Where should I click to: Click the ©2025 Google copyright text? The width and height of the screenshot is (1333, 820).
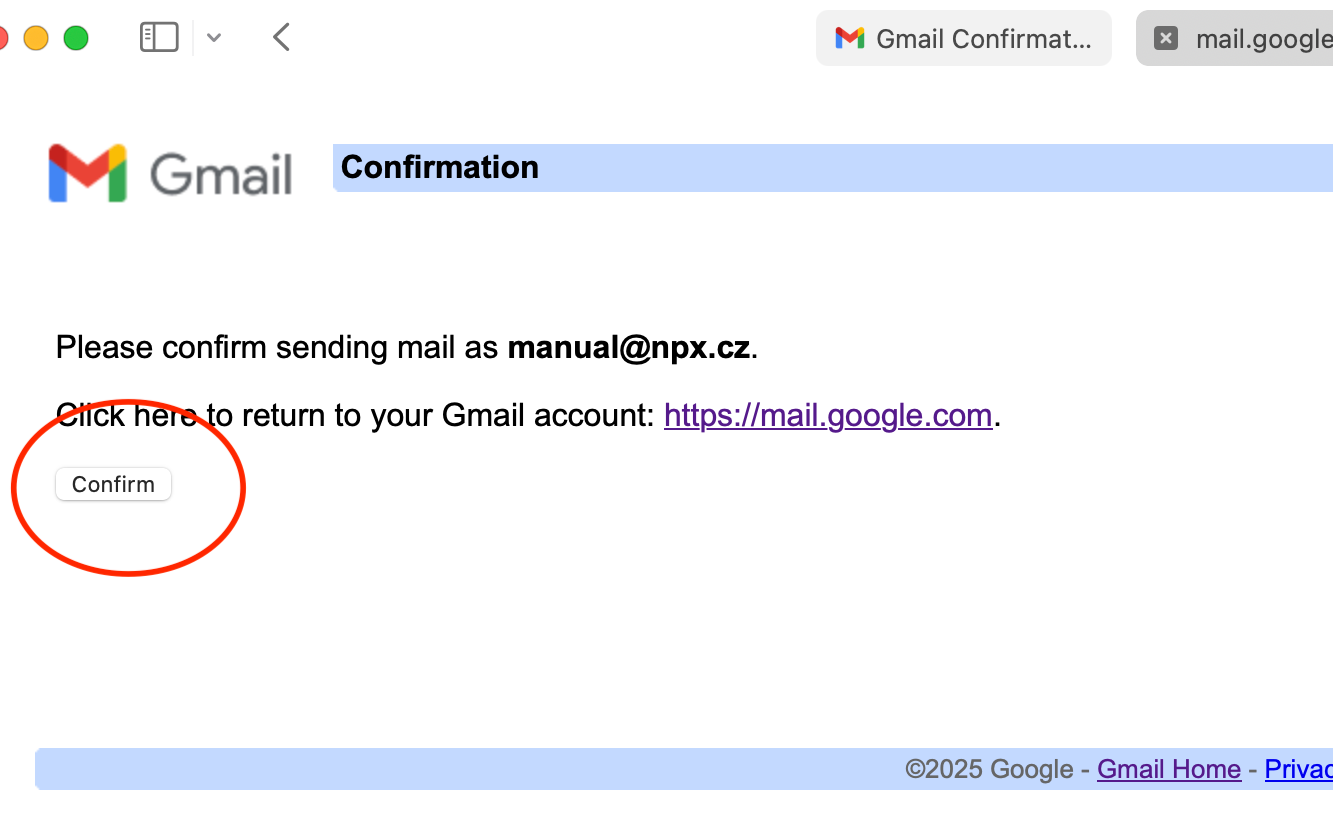(989, 769)
